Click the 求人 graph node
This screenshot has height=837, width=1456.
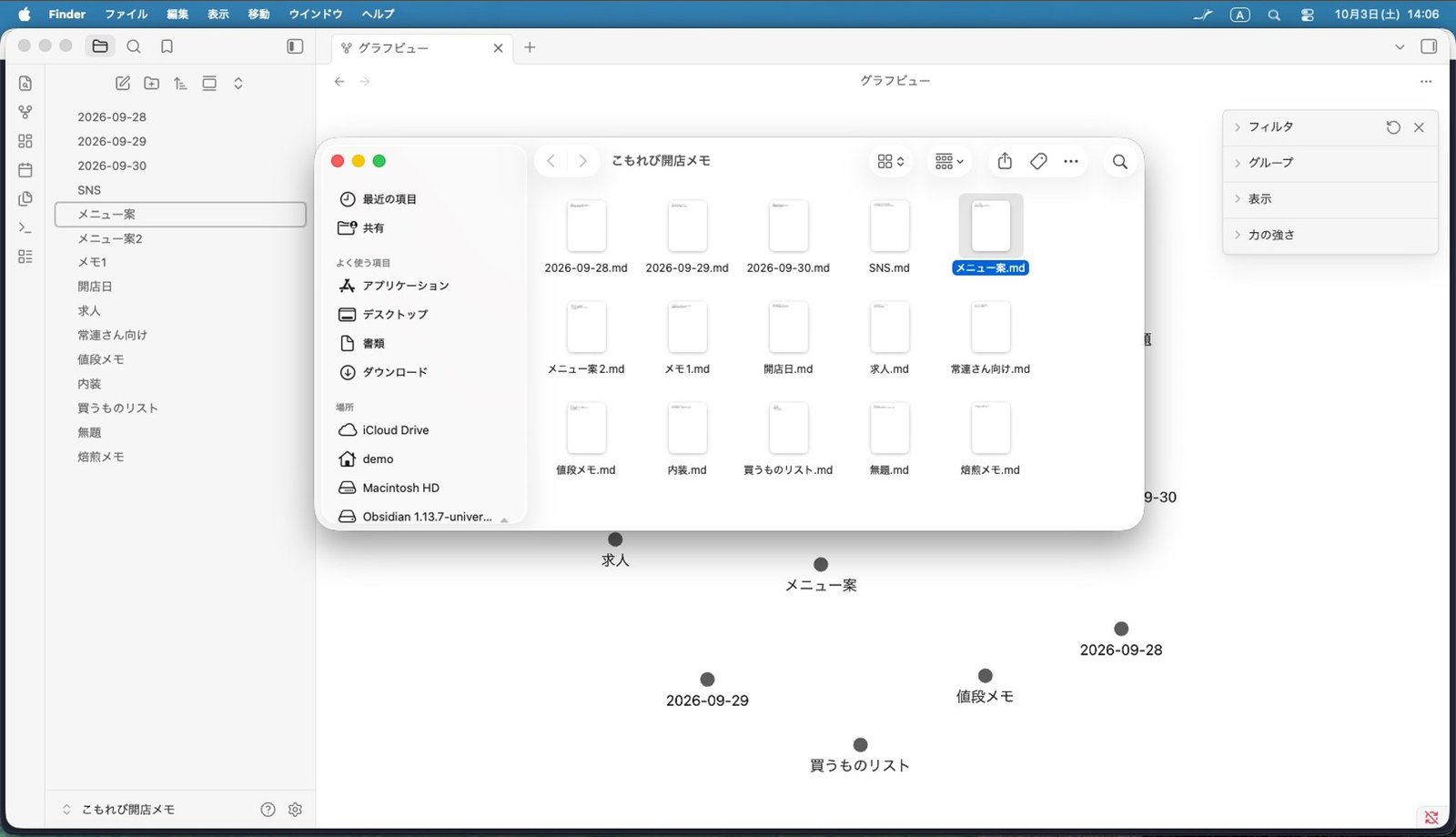[615, 540]
